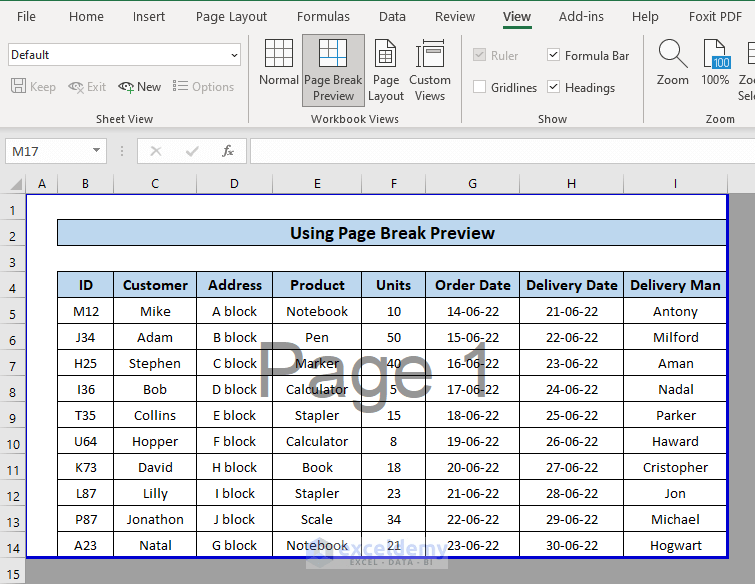Enable the Gridlines checkbox

click(479, 87)
